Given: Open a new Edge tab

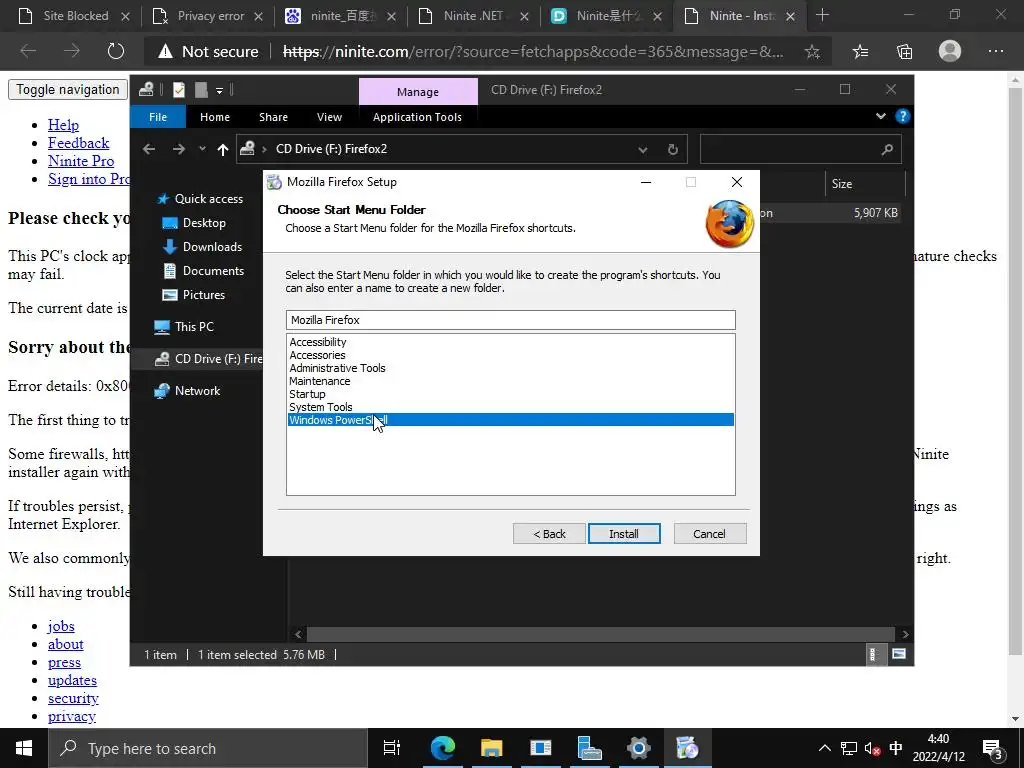Looking at the screenshot, I should tap(822, 16).
